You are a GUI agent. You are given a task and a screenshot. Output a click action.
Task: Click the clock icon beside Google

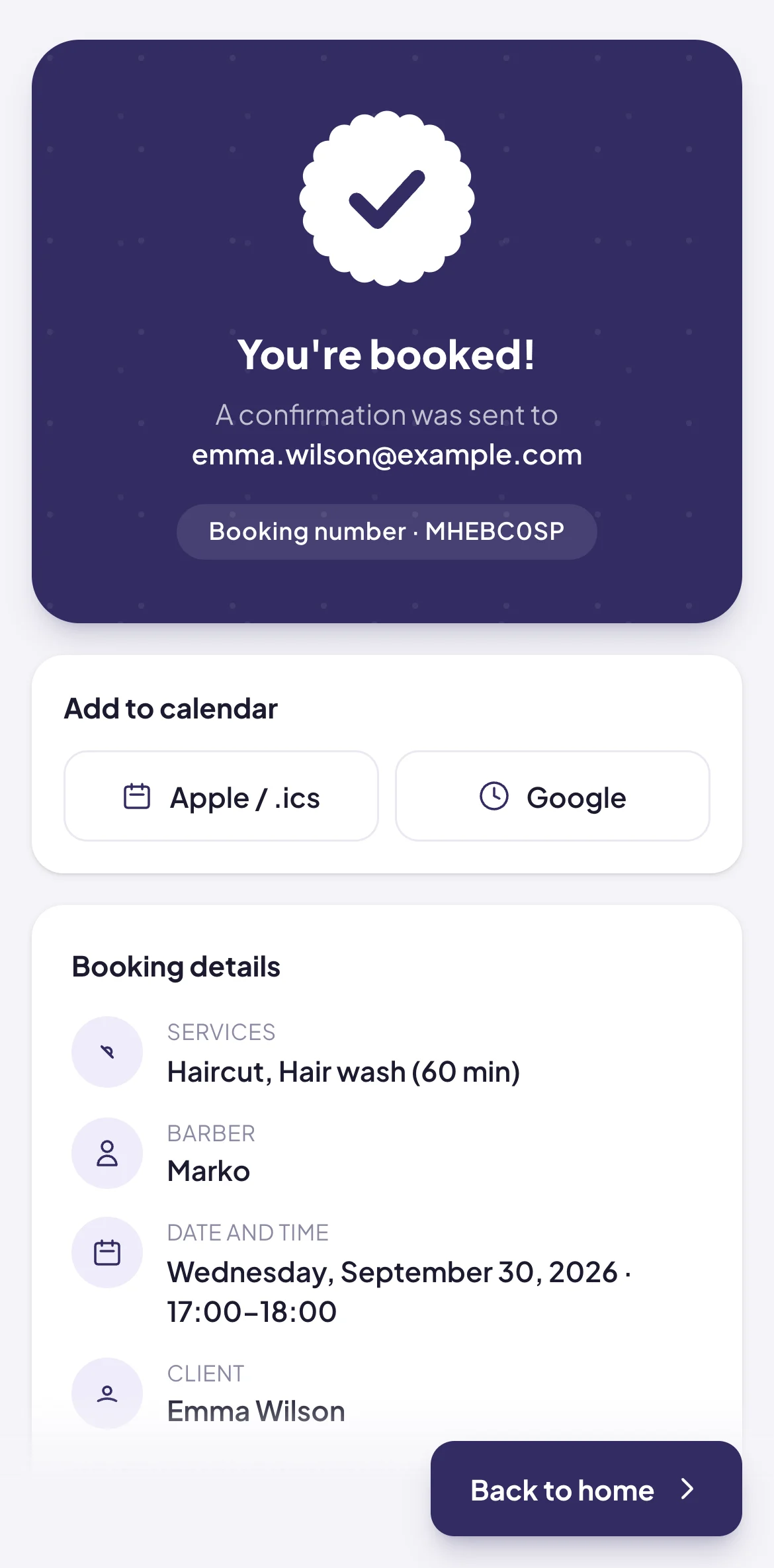494,796
